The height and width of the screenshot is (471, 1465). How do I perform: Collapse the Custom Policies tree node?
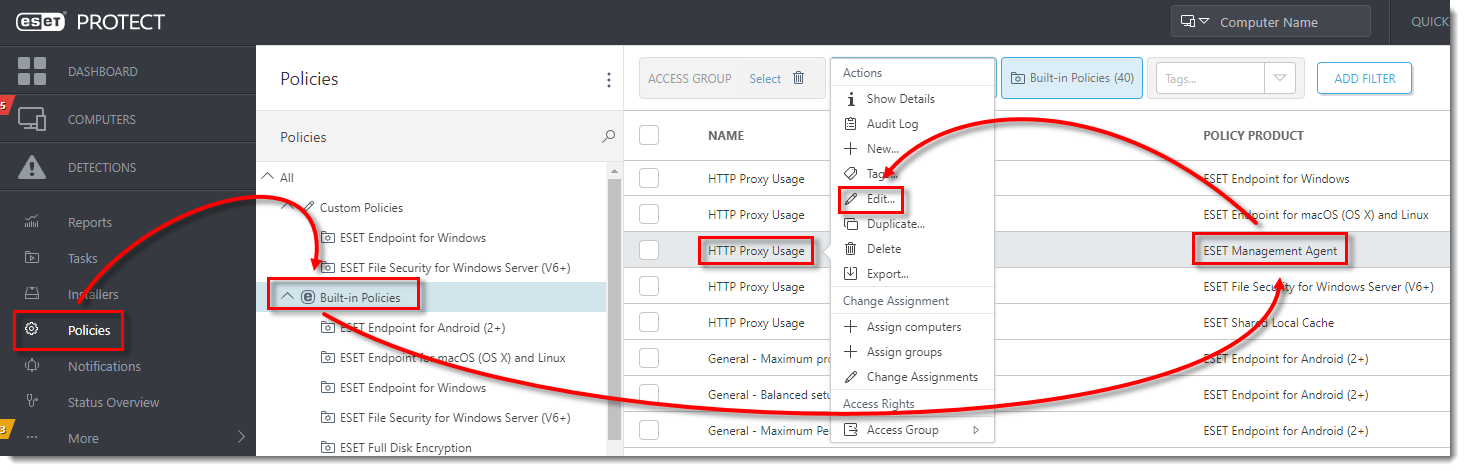(288, 206)
